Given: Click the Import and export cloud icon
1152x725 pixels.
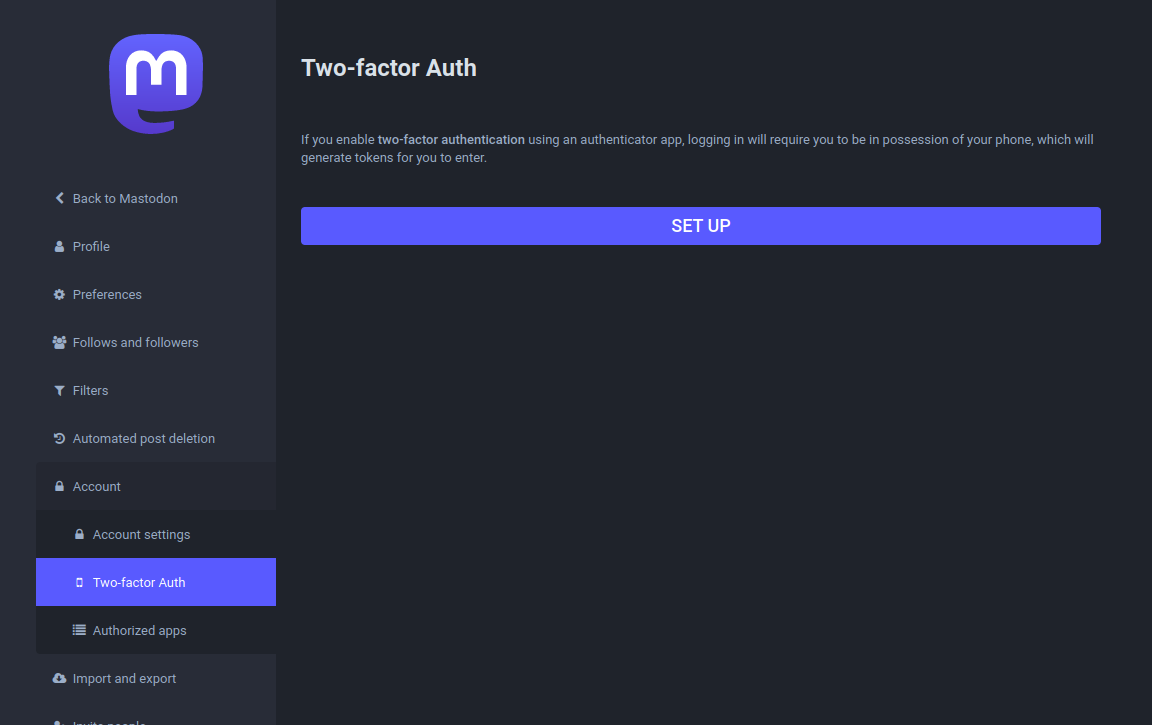Looking at the screenshot, I should pos(60,679).
